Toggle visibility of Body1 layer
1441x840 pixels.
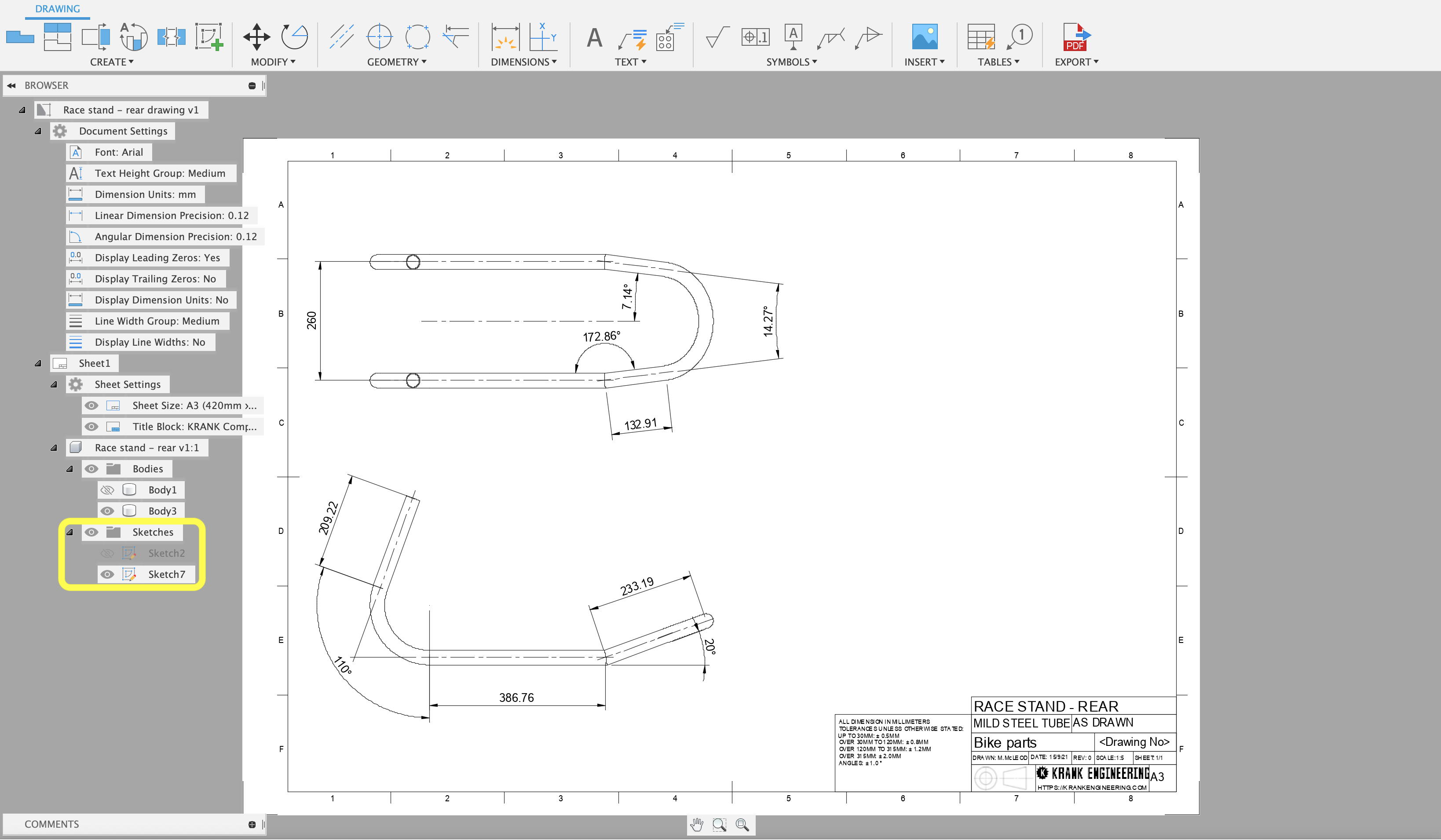106,490
